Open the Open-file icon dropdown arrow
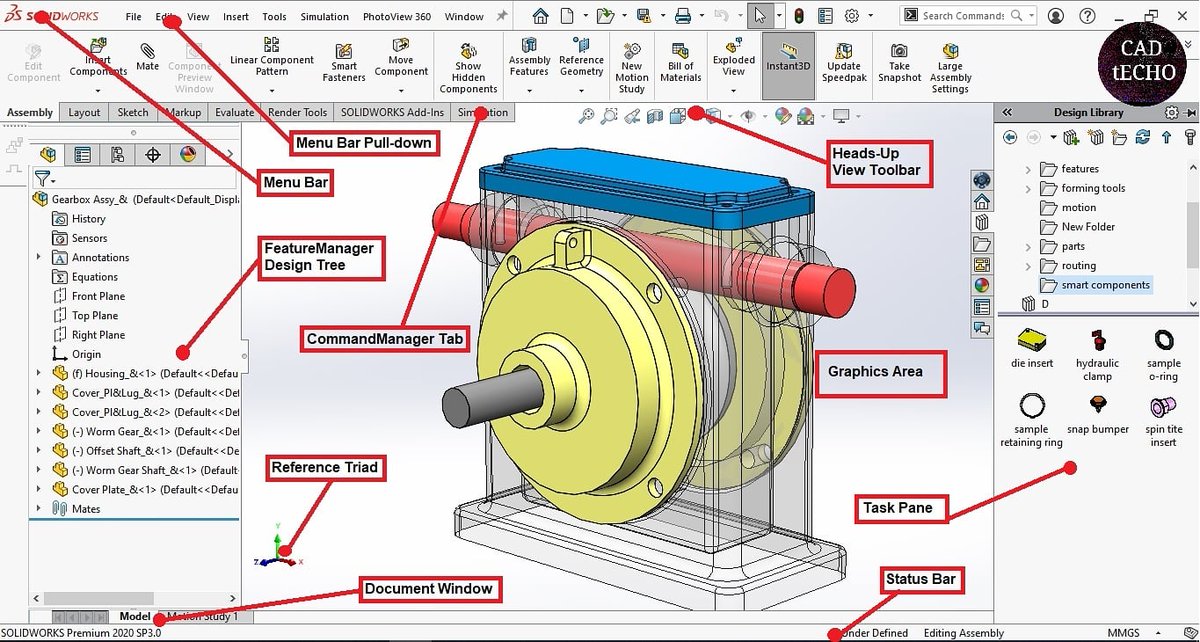The width and height of the screenshot is (1200, 642). 622,16
